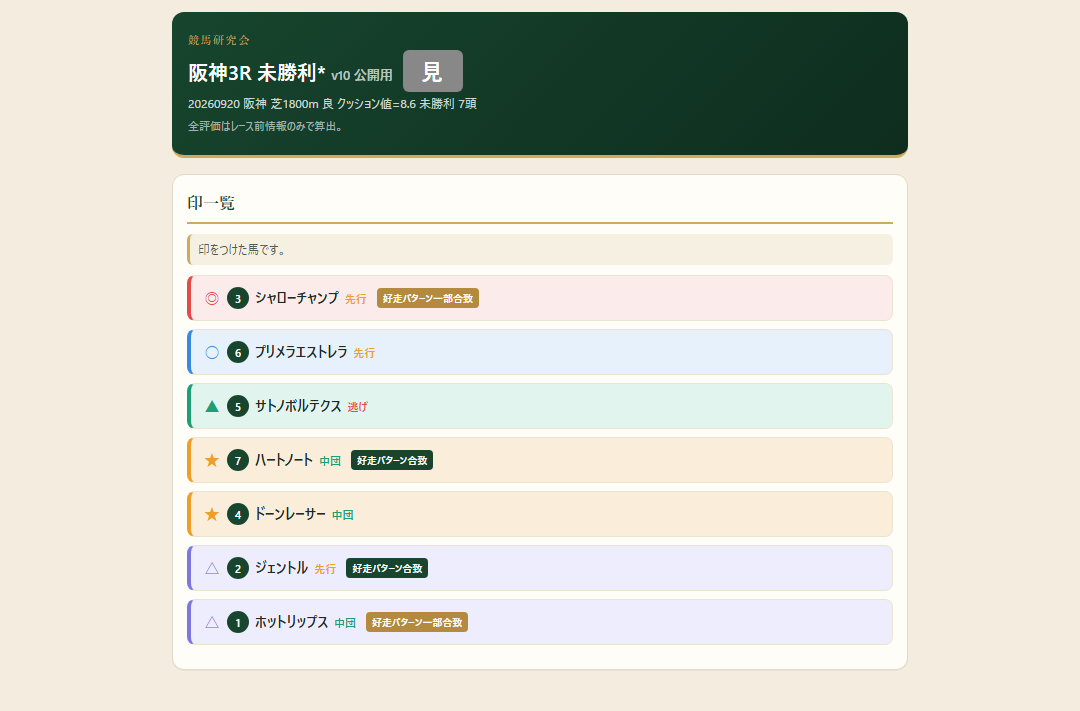Click the v10 公開用 version label
Viewport: 1080px width, 711px height.
pos(362,75)
